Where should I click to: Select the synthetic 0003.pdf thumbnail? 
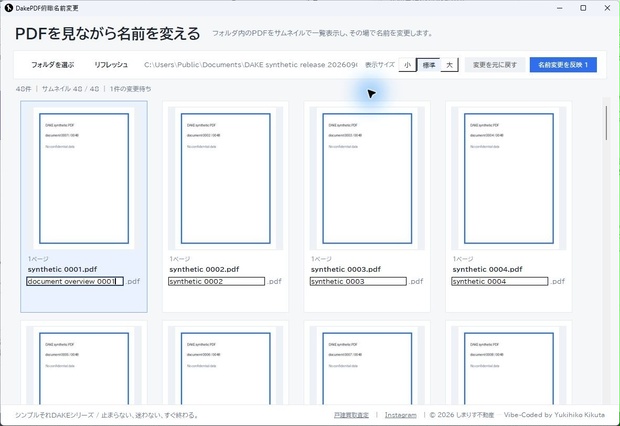(x=367, y=178)
